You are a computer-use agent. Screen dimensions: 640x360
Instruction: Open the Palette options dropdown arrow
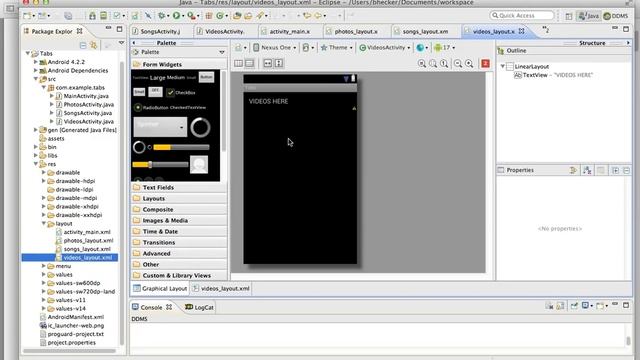[x=222, y=52]
